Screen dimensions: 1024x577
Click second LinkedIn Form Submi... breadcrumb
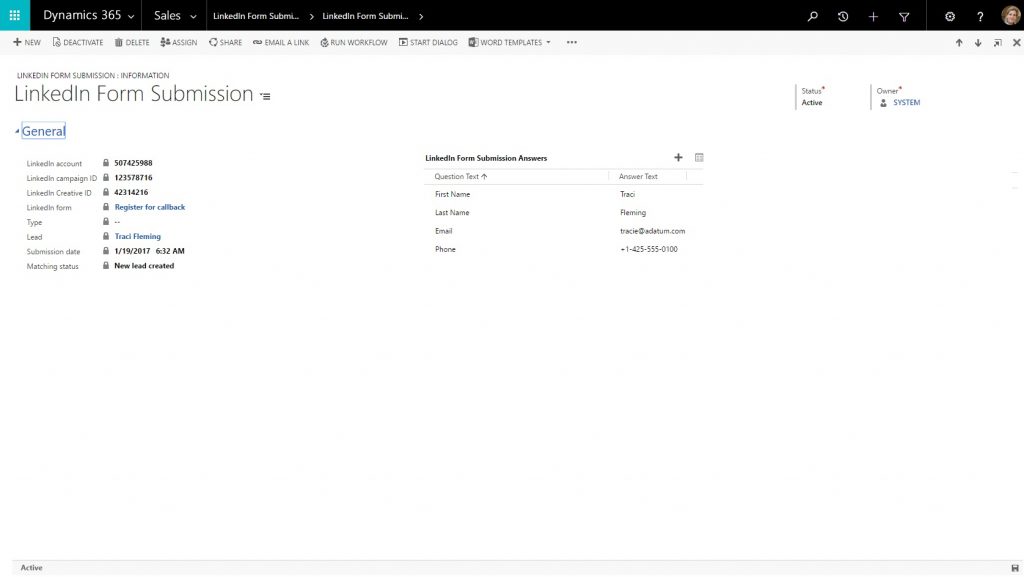365,16
